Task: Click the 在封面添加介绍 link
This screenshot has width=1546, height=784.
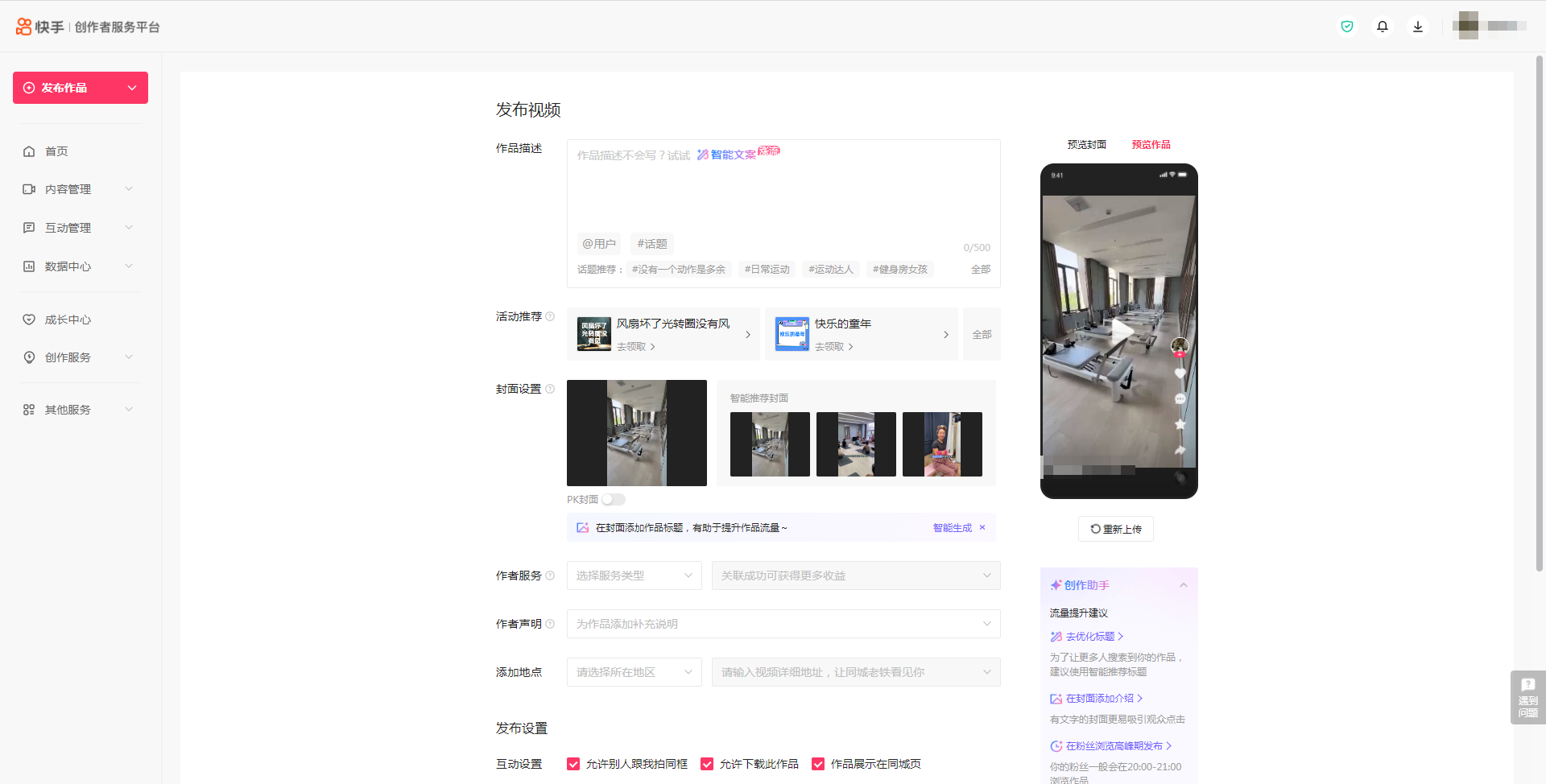Action: coord(1099,699)
